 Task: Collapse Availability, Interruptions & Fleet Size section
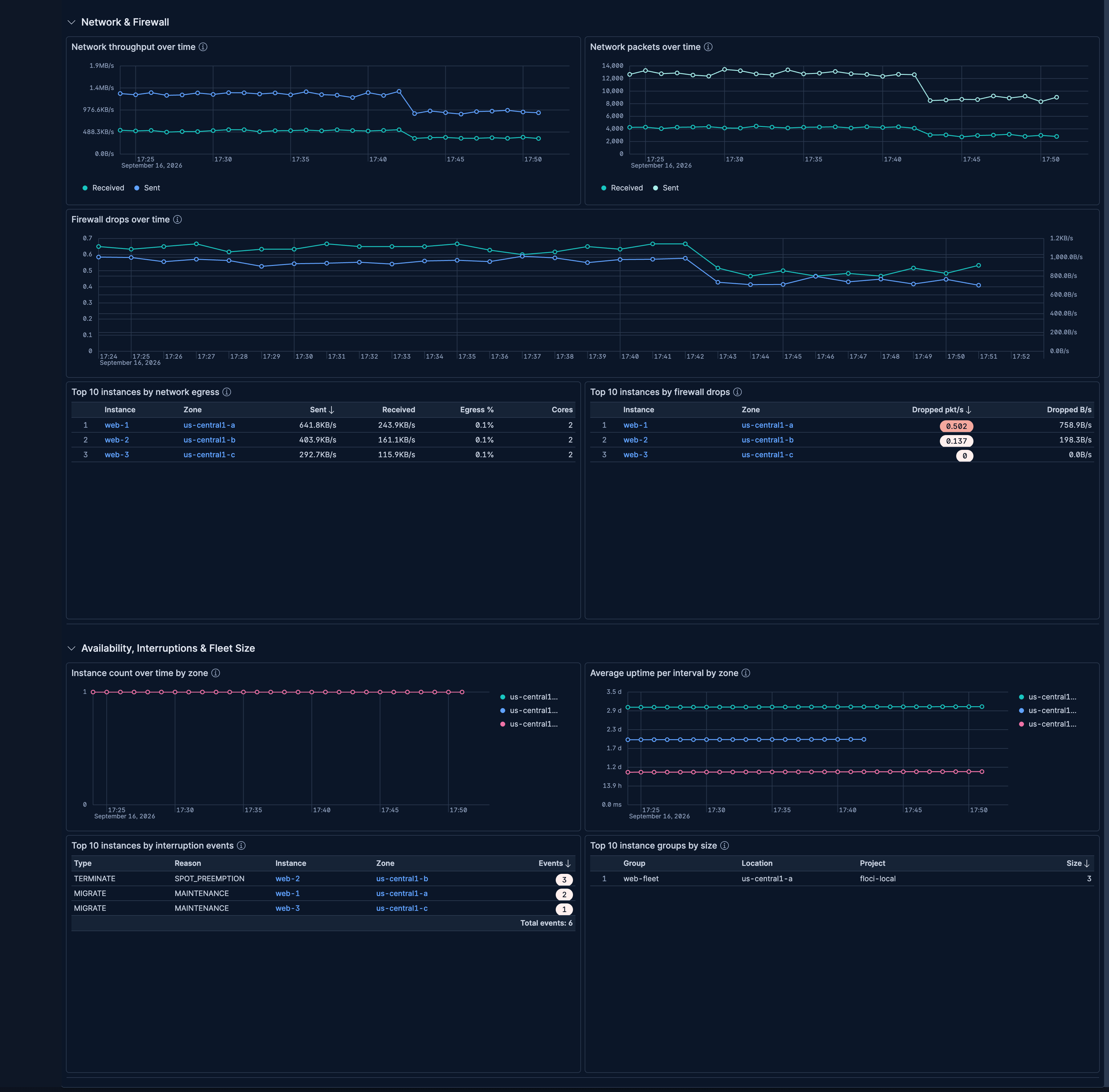(x=72, y=648)
